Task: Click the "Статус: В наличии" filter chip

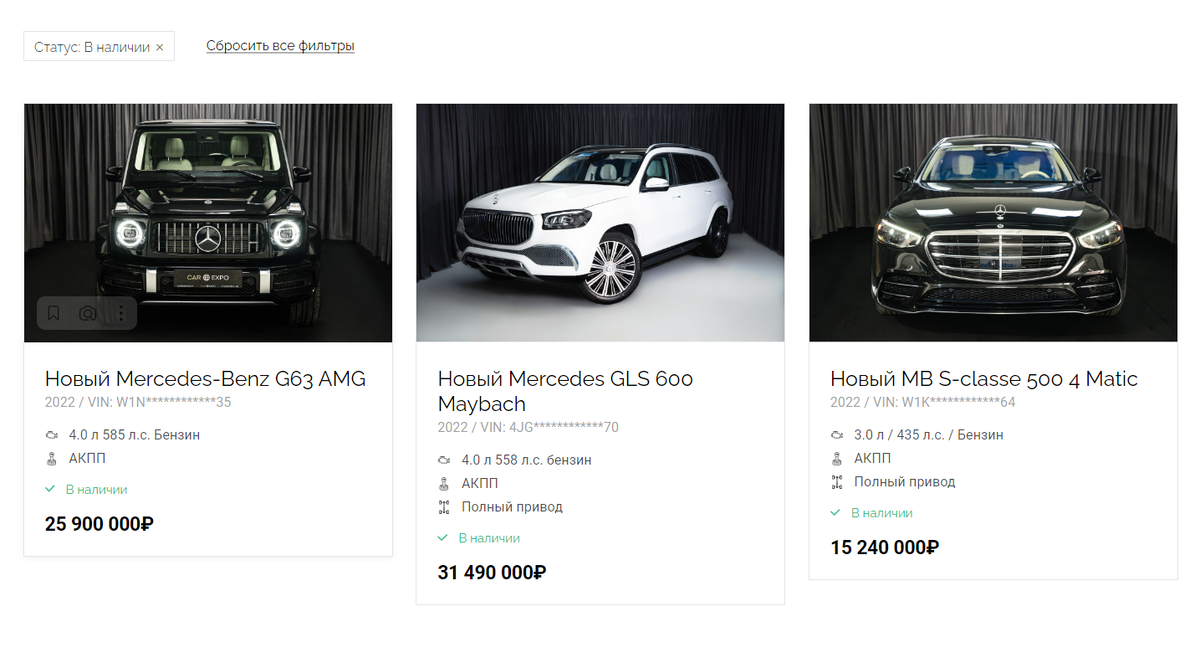Action: 90,45
